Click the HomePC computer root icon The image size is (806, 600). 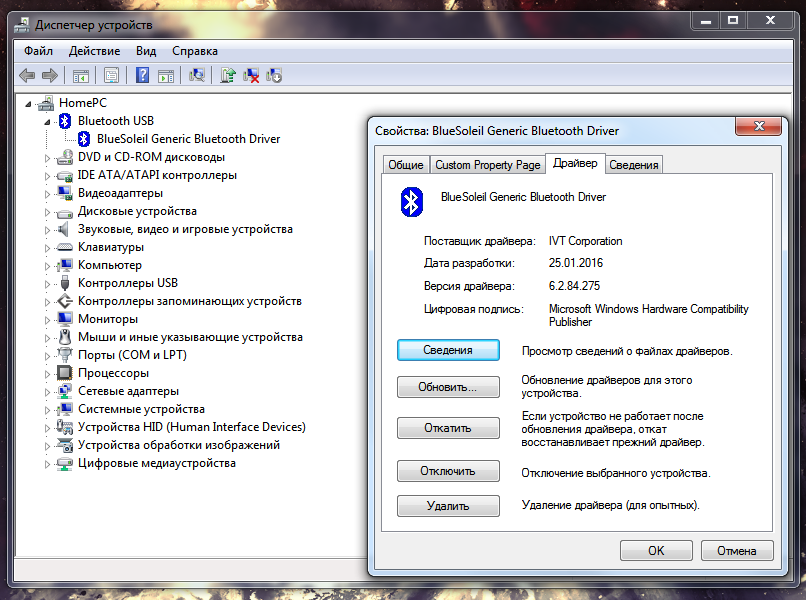tap(46, 103)
